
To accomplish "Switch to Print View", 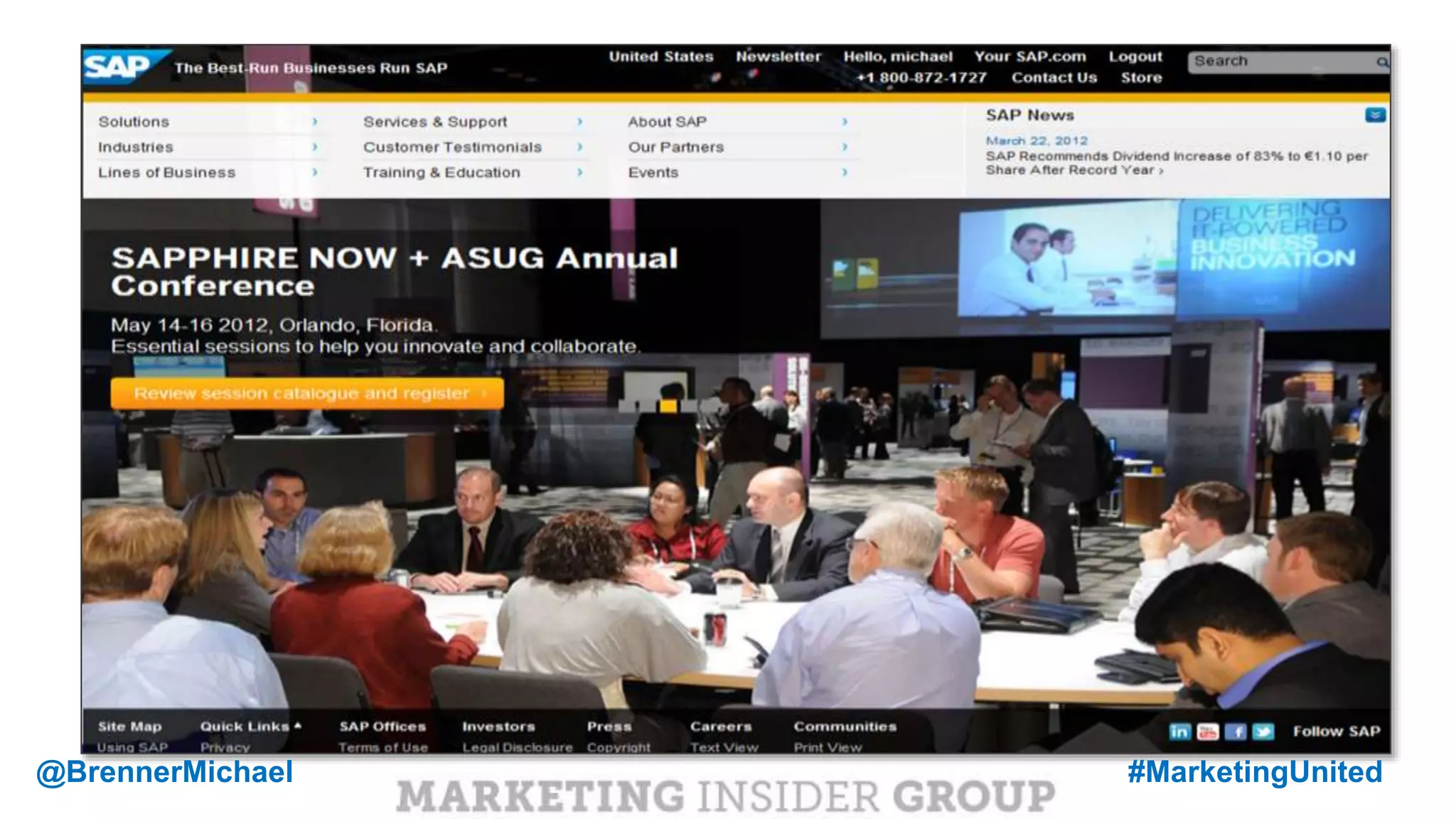I will (828, 747).
